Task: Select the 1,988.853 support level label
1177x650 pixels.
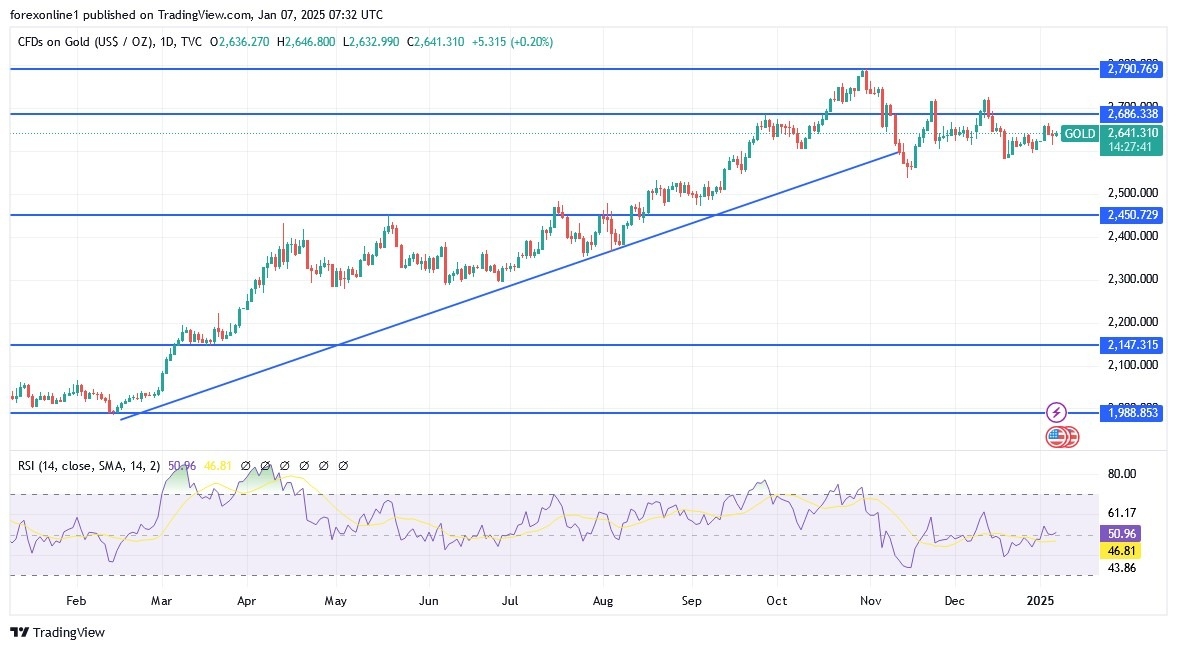Action: tap(1131, 412)
